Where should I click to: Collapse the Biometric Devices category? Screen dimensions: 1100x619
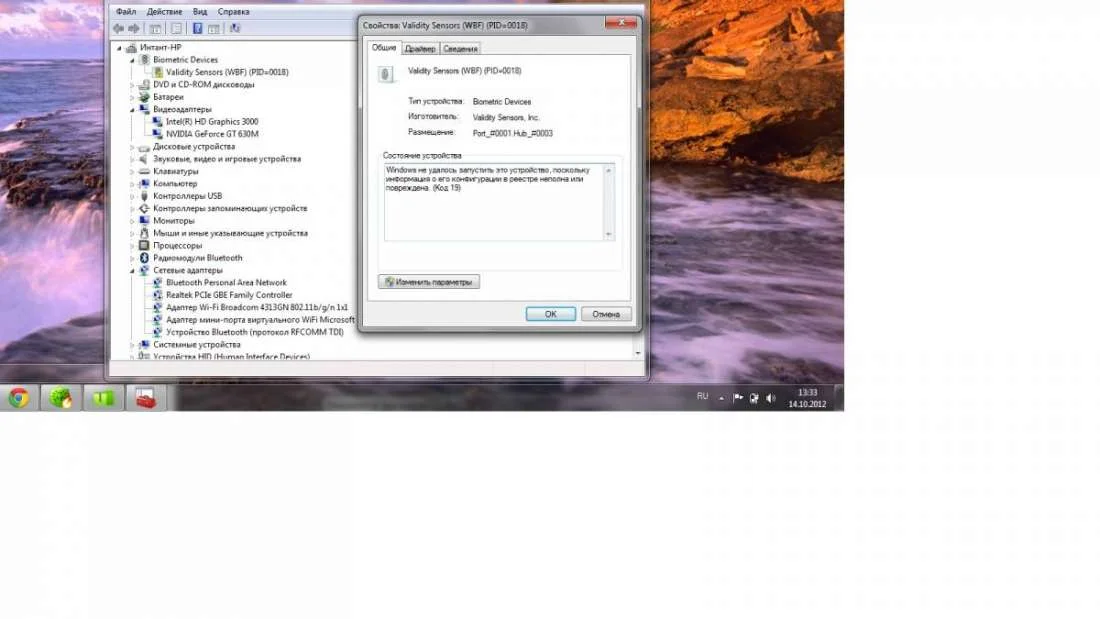(132, 60)
